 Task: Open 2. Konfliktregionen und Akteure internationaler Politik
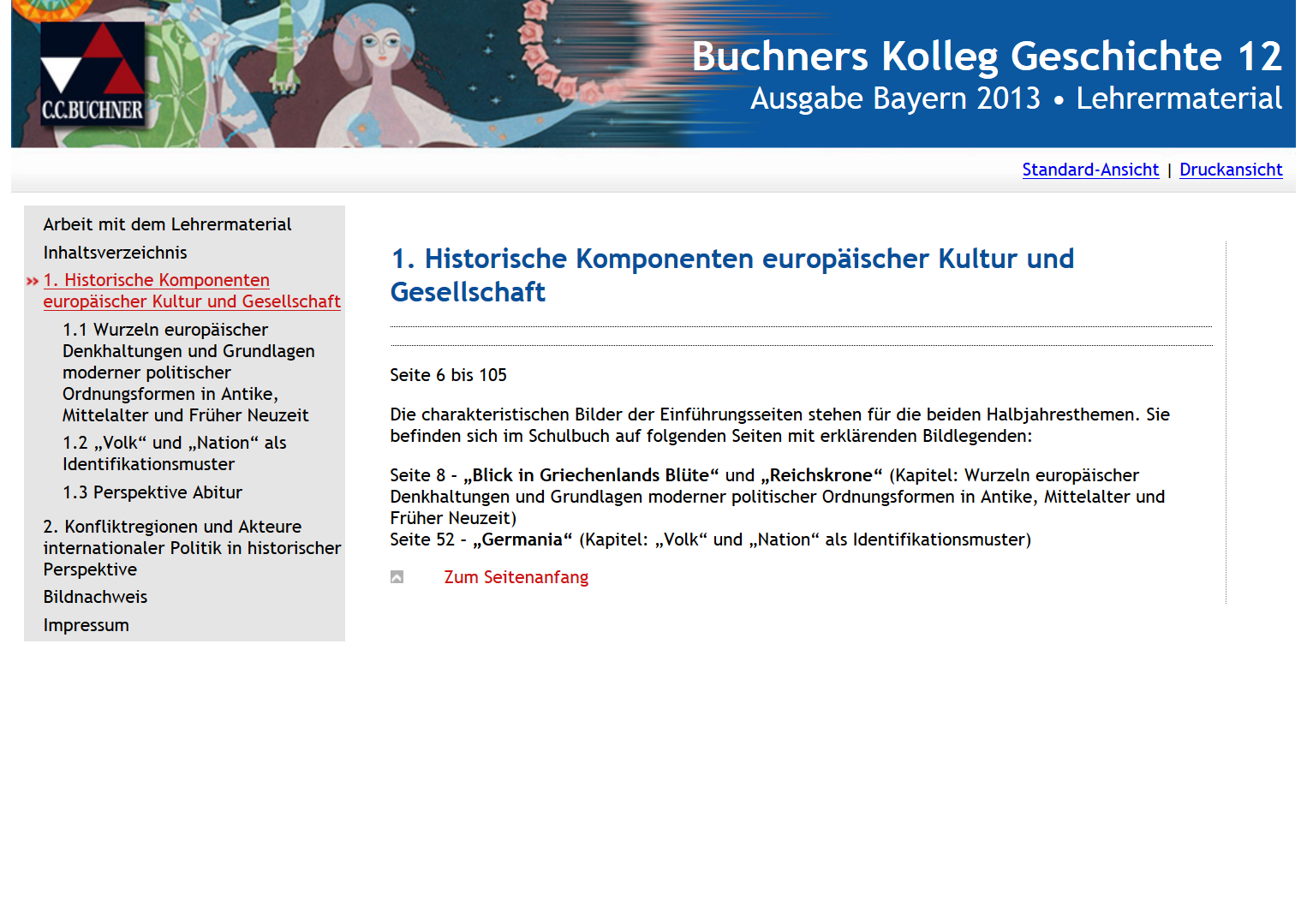point(192,548)
